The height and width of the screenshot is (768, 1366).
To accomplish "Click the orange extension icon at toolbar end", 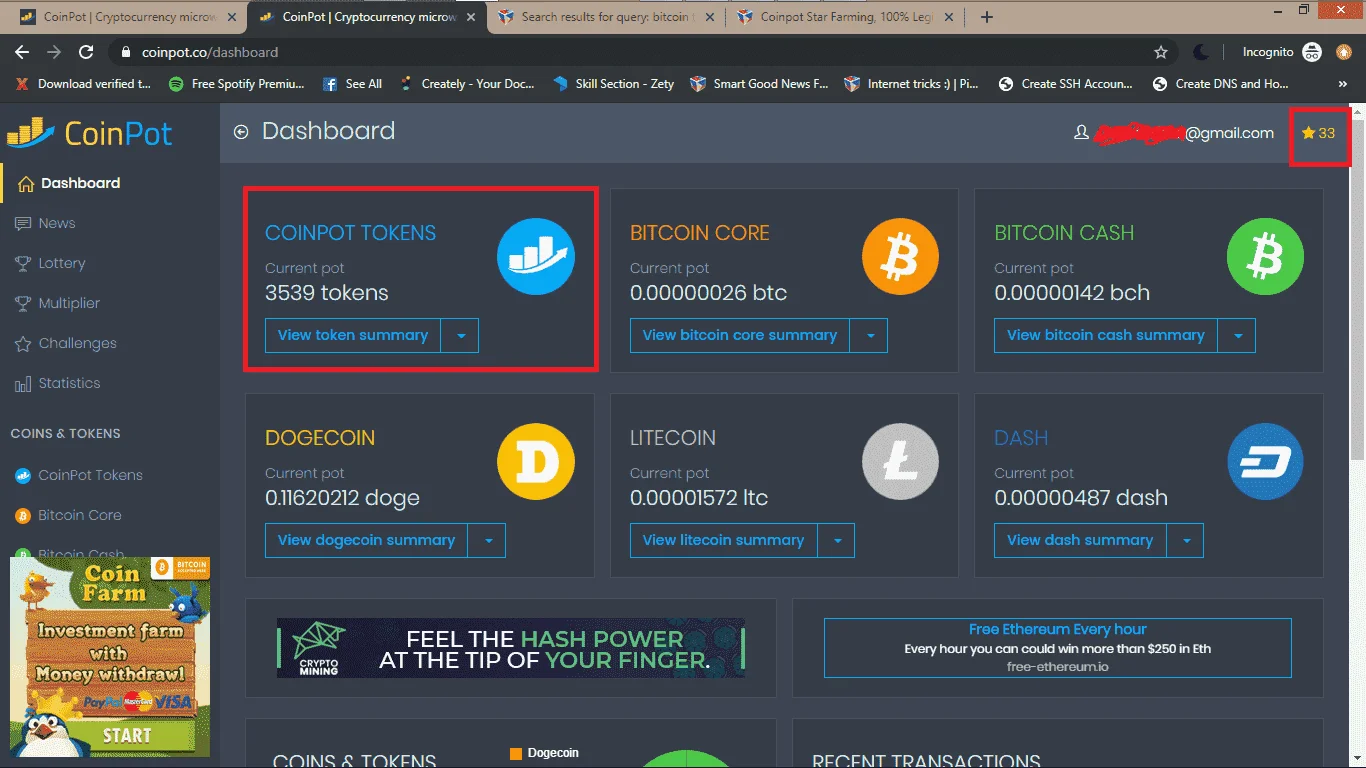I will 1344,52.
